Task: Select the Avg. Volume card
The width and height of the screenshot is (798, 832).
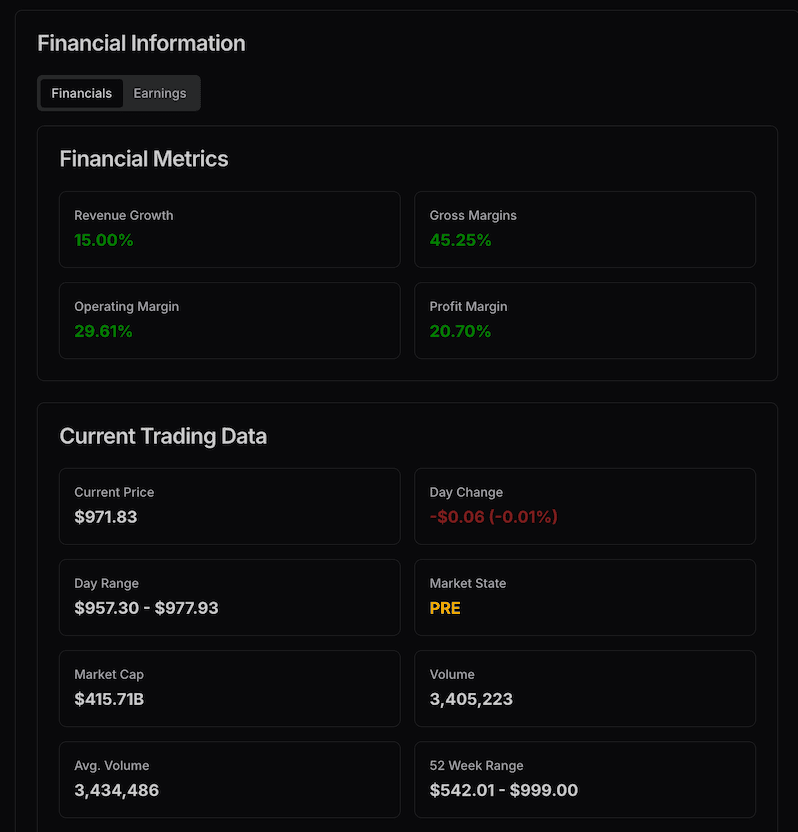Action: click(229, 779)
